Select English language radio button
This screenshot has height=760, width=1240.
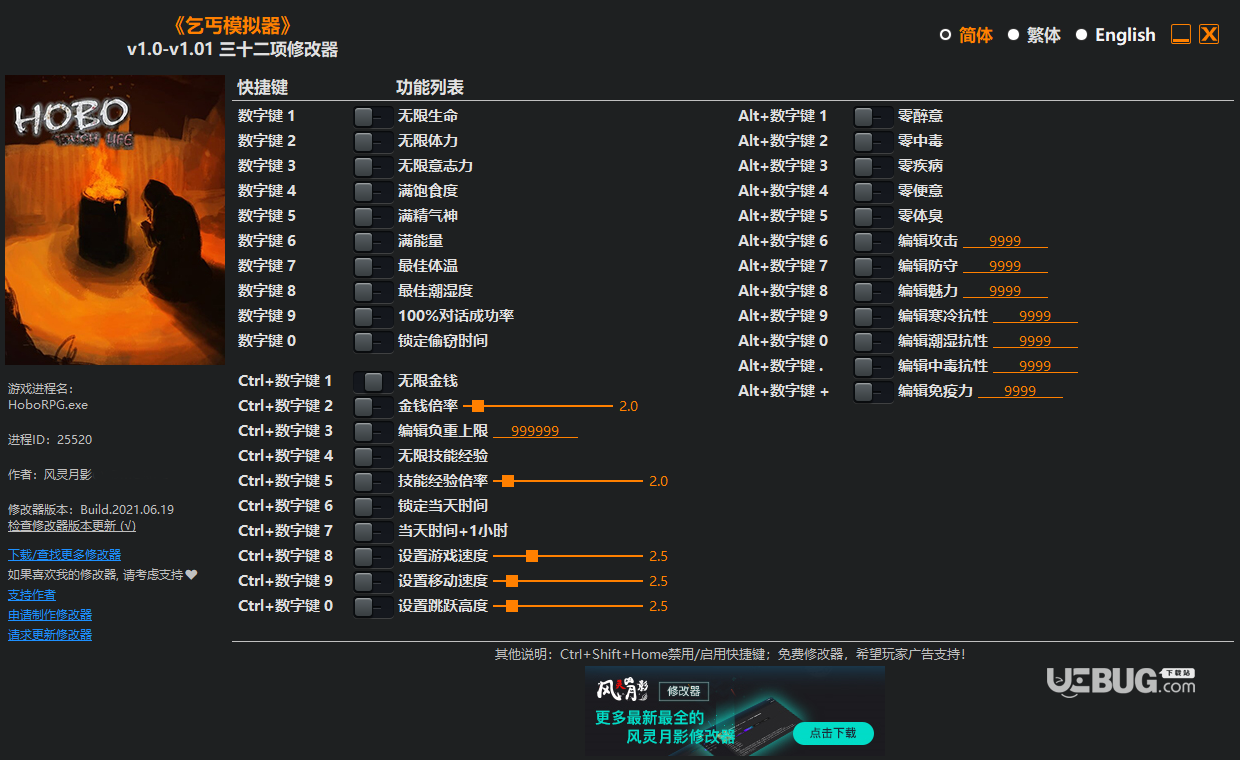[x=1081, y=35]
